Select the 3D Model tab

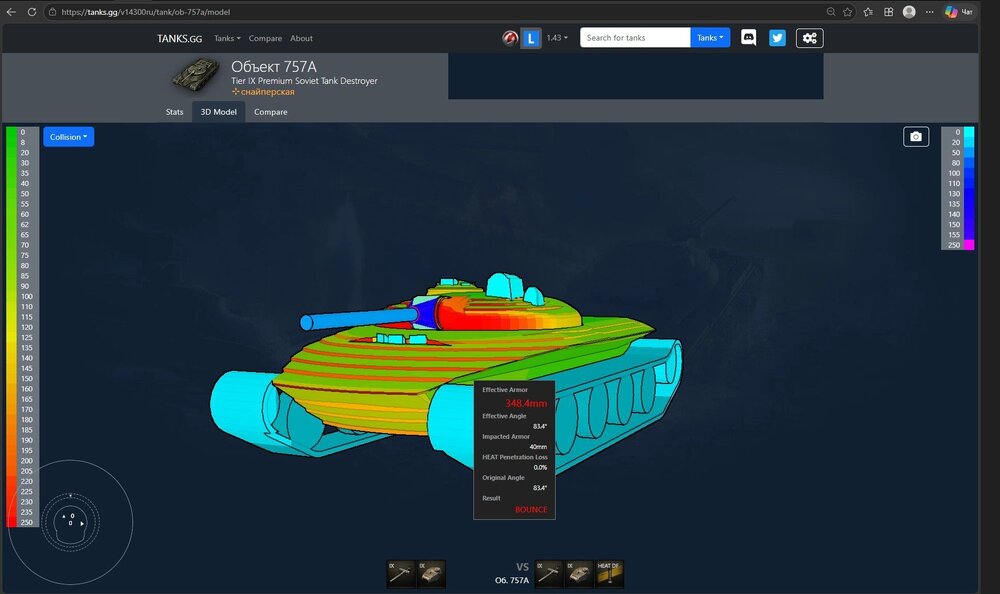(219, 112)
